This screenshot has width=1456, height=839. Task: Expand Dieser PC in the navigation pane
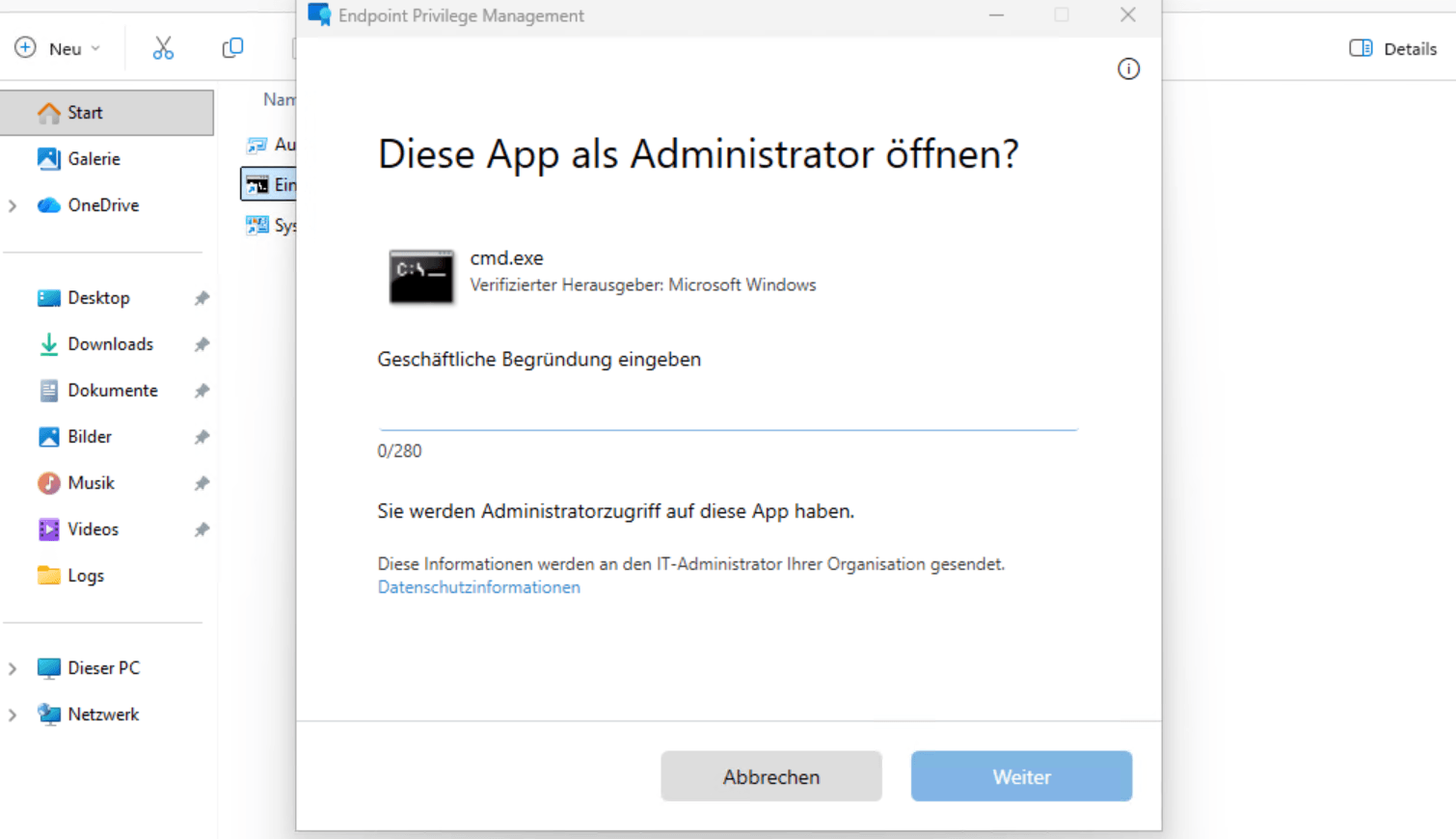pyautogui.click(x=13, y=667)
